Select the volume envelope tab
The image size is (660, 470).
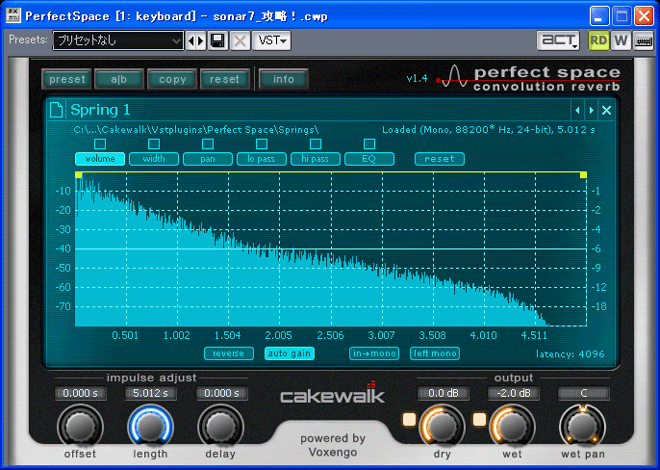100,159
